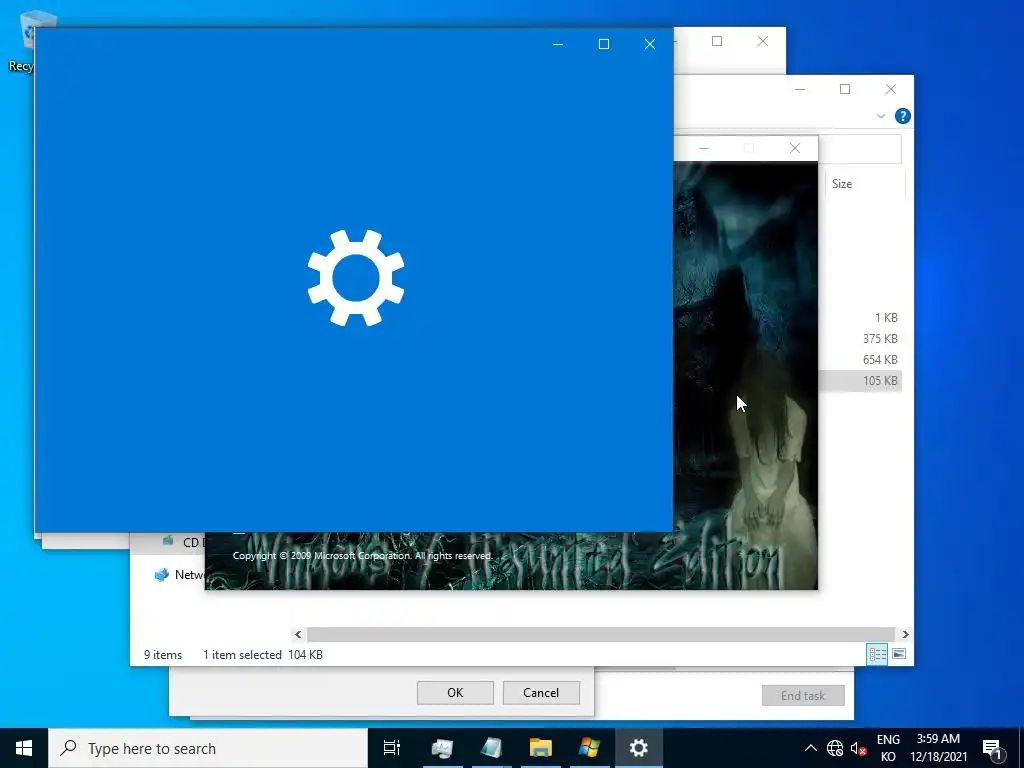This screenshot has width=1024, height=768.
Task: Minimize the haunted image window
Action: [703, 148]
